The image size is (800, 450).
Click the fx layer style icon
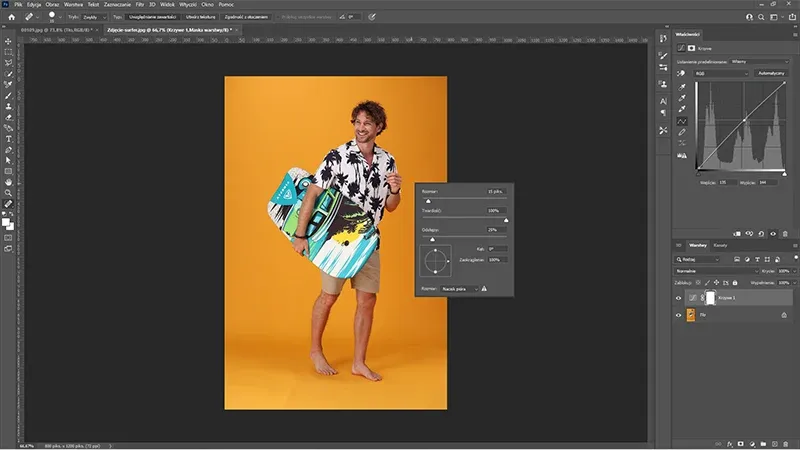click(730, 444)
